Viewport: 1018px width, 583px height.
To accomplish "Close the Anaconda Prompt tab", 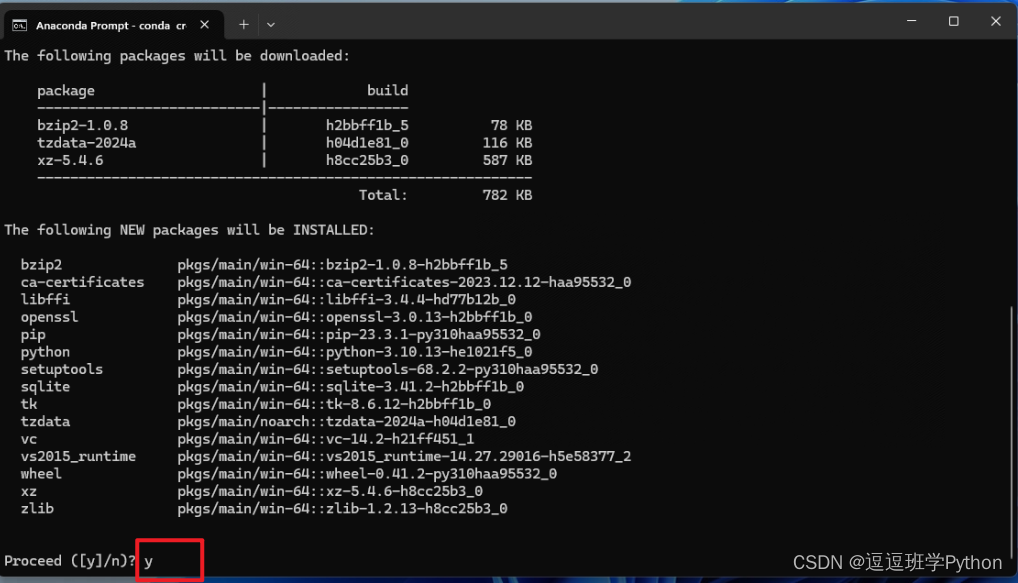I will (x=205, y=25).
